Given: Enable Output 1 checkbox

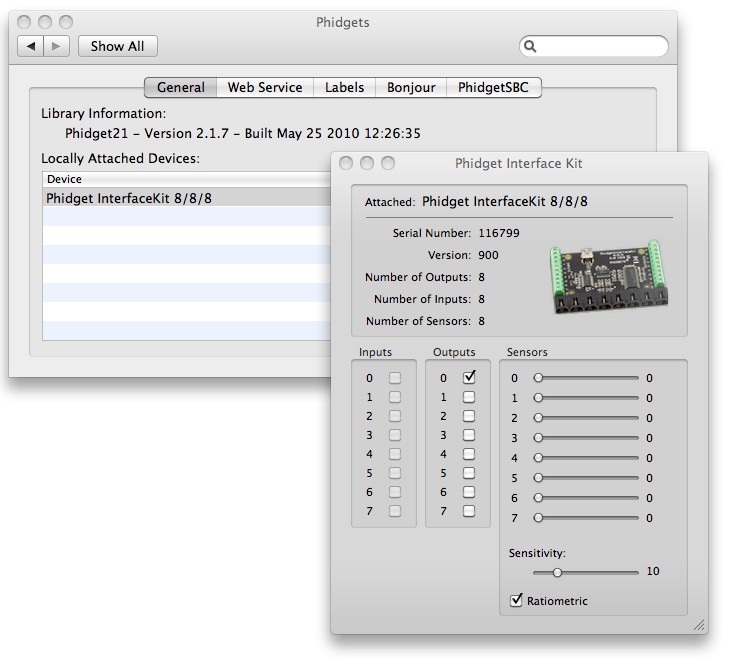Looking at the screenshot, I should [x=469, y=397].
